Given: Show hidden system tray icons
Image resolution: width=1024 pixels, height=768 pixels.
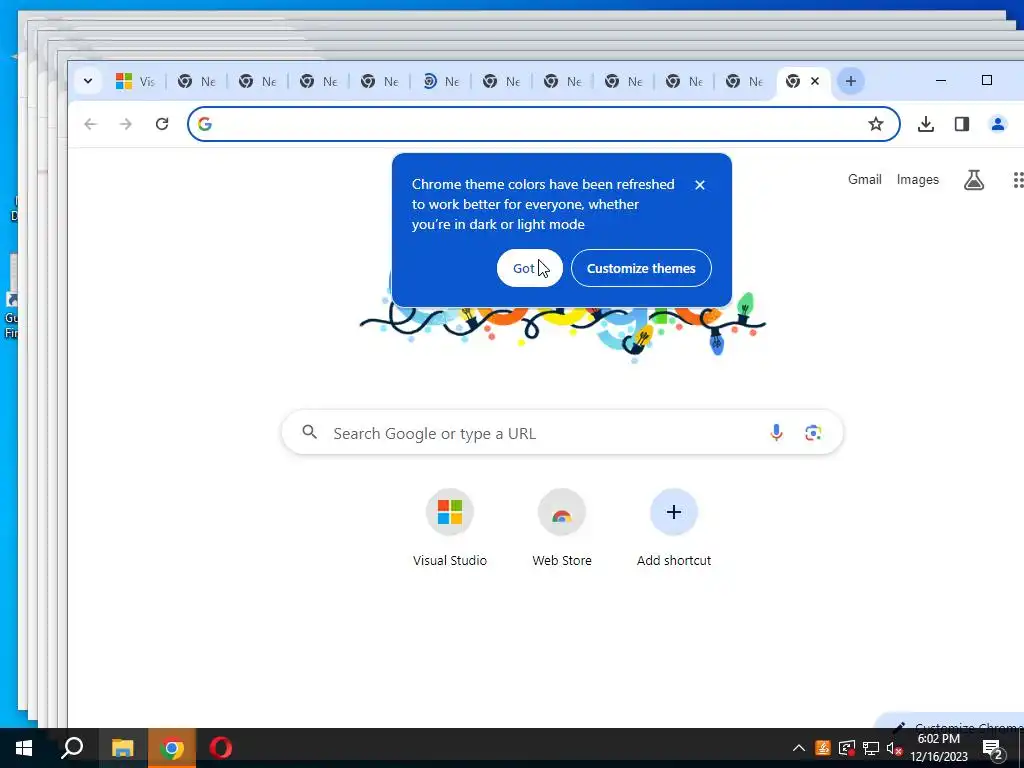Looking at the screenshot, I should pos(799,748).
